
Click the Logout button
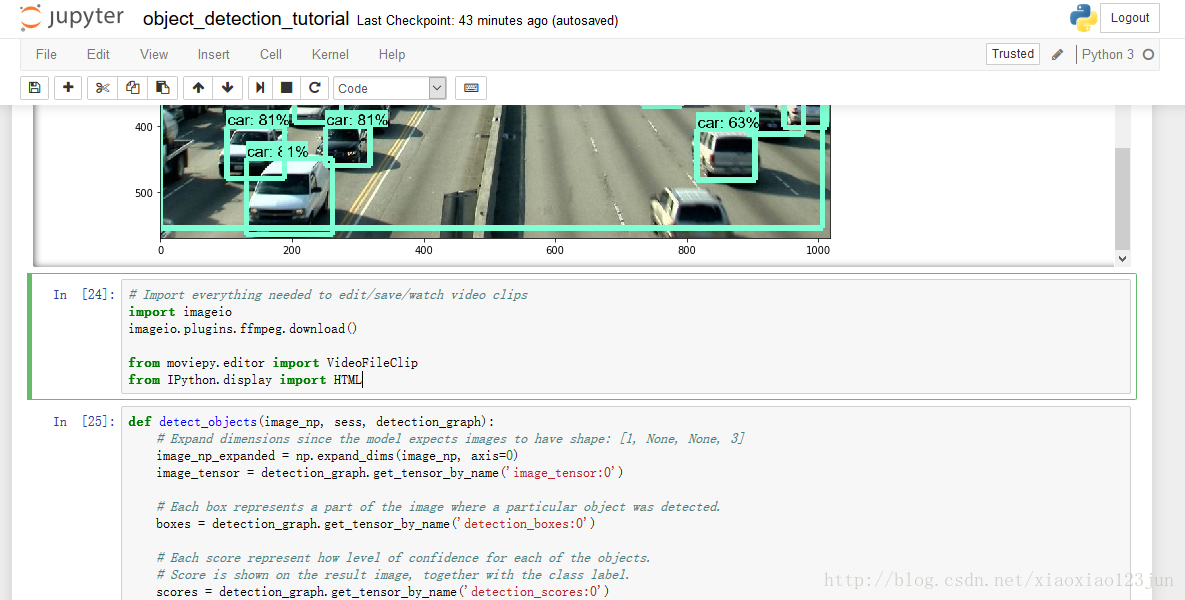1130,18
